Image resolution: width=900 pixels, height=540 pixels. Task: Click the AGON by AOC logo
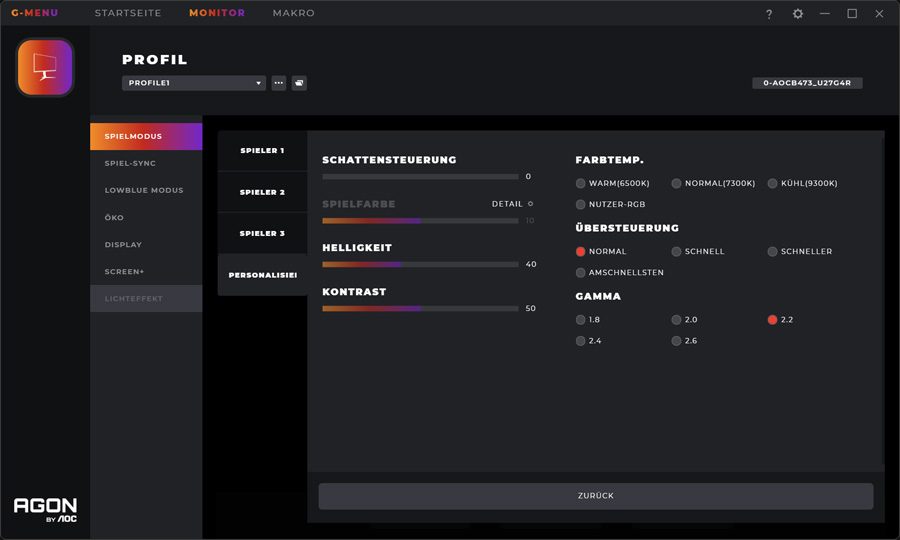pos(45,508)
